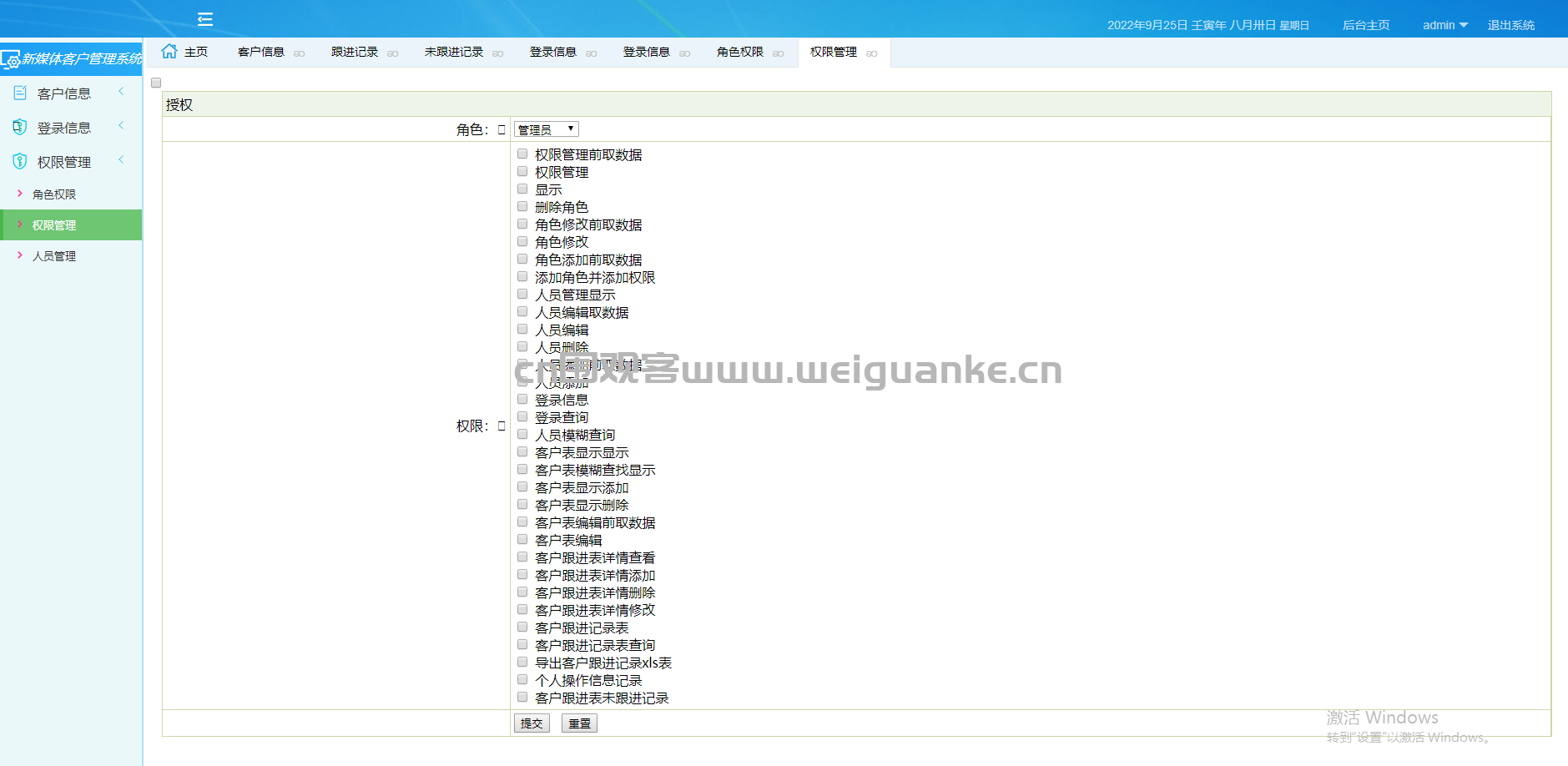Switch to the 未跟进记录 tab
The image size is (1568, 766).
pyautogui.click(x=454, y=52)
